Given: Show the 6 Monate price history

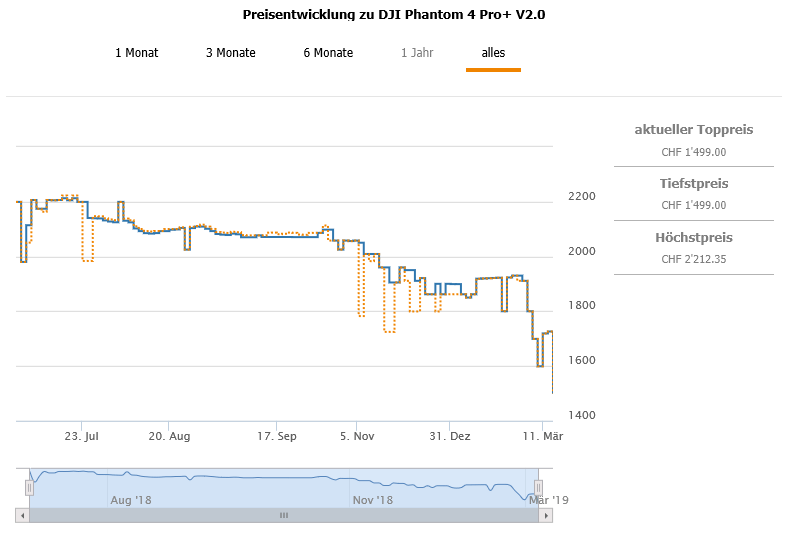Looking at the screenshot, I should [328, 53].
